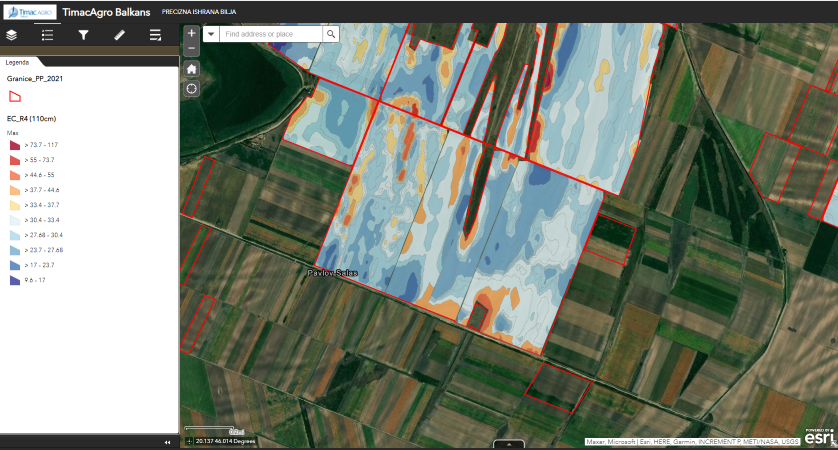Click the Granice_PP_2021 red boundary symbol
The image size is (838, 450).
(14, 96)
